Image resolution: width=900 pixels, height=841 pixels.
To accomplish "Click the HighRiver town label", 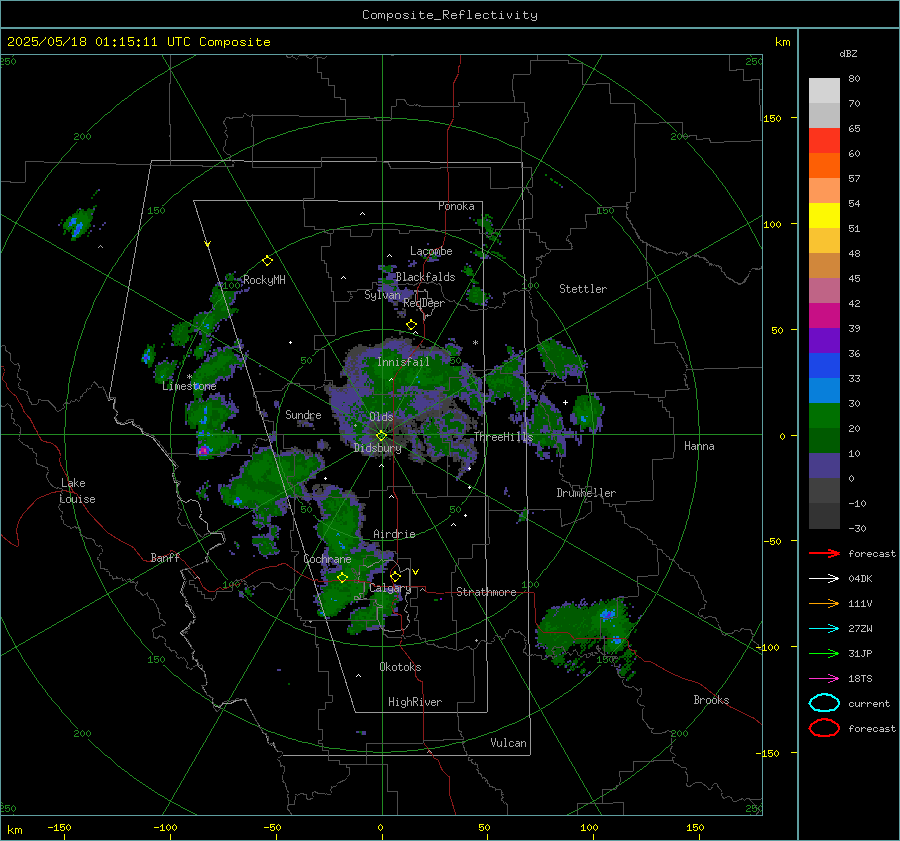I will pyautogui.click(x=415, y=702).
